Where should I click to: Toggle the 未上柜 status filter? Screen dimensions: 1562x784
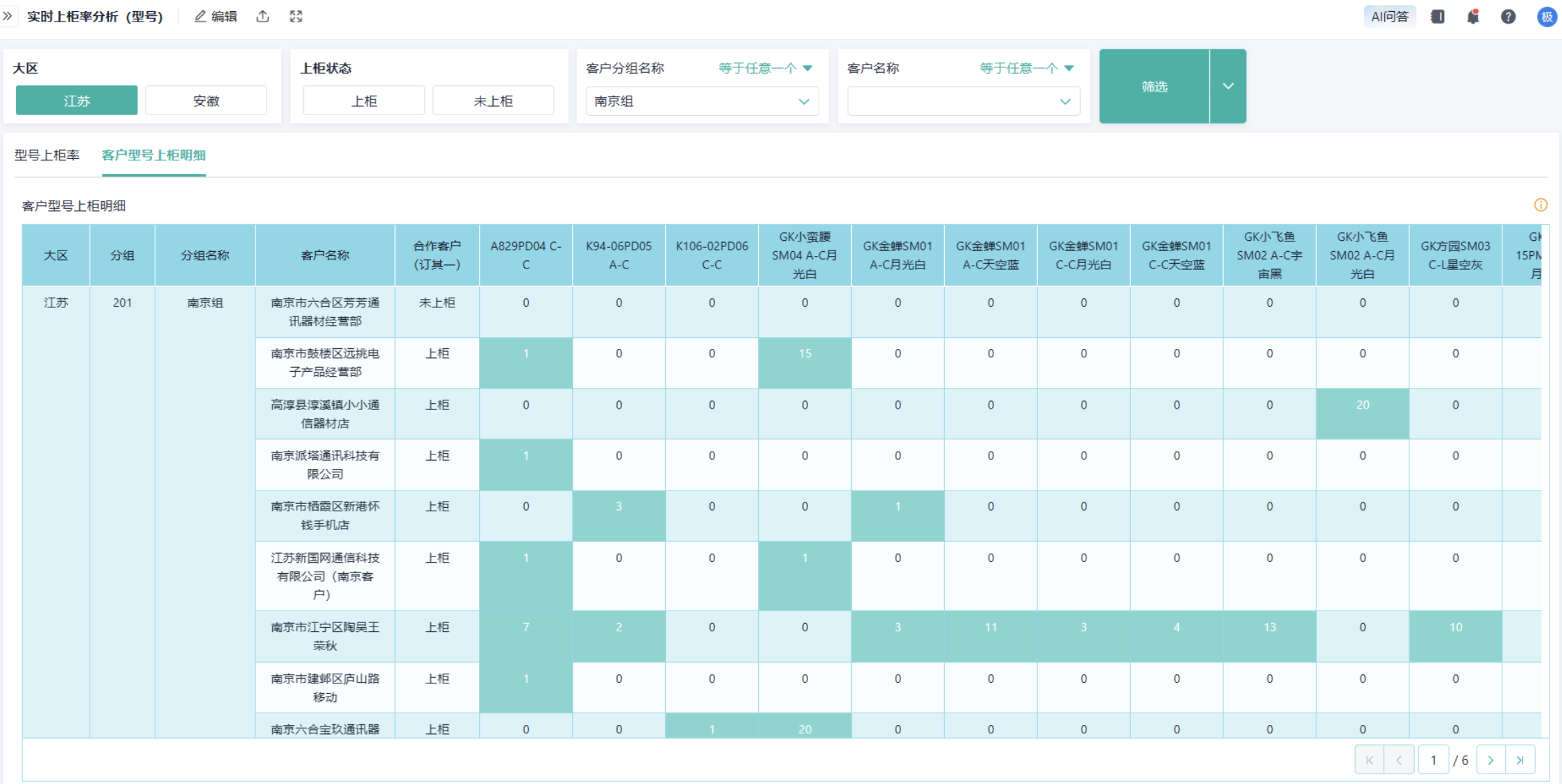coord(493,101)
